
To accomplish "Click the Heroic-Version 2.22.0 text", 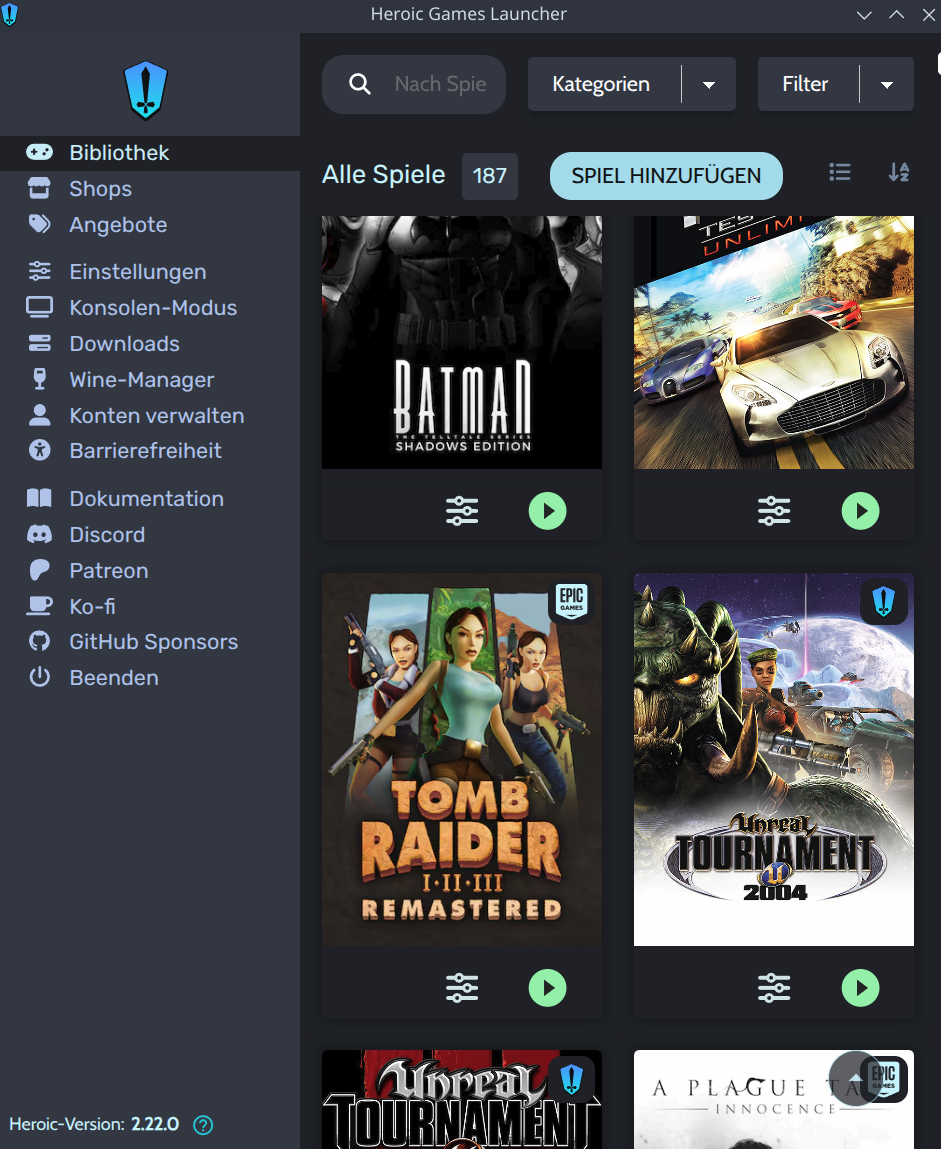I will coord(94,1124).
